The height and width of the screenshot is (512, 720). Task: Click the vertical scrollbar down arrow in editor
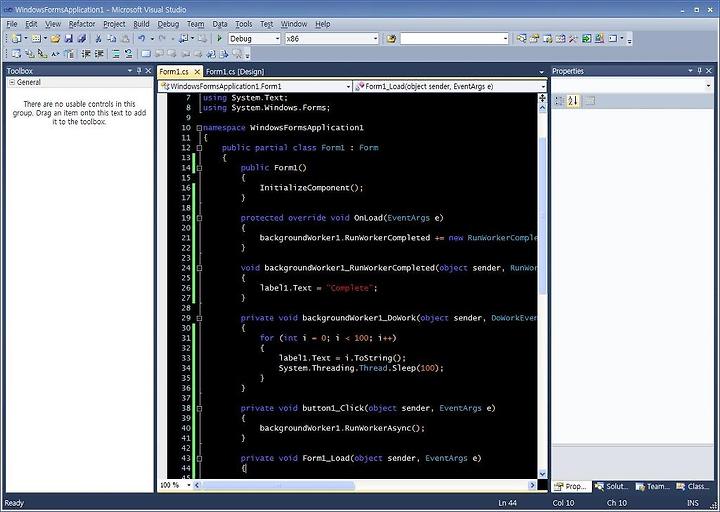pyautogui.click(x=542, y=474)
